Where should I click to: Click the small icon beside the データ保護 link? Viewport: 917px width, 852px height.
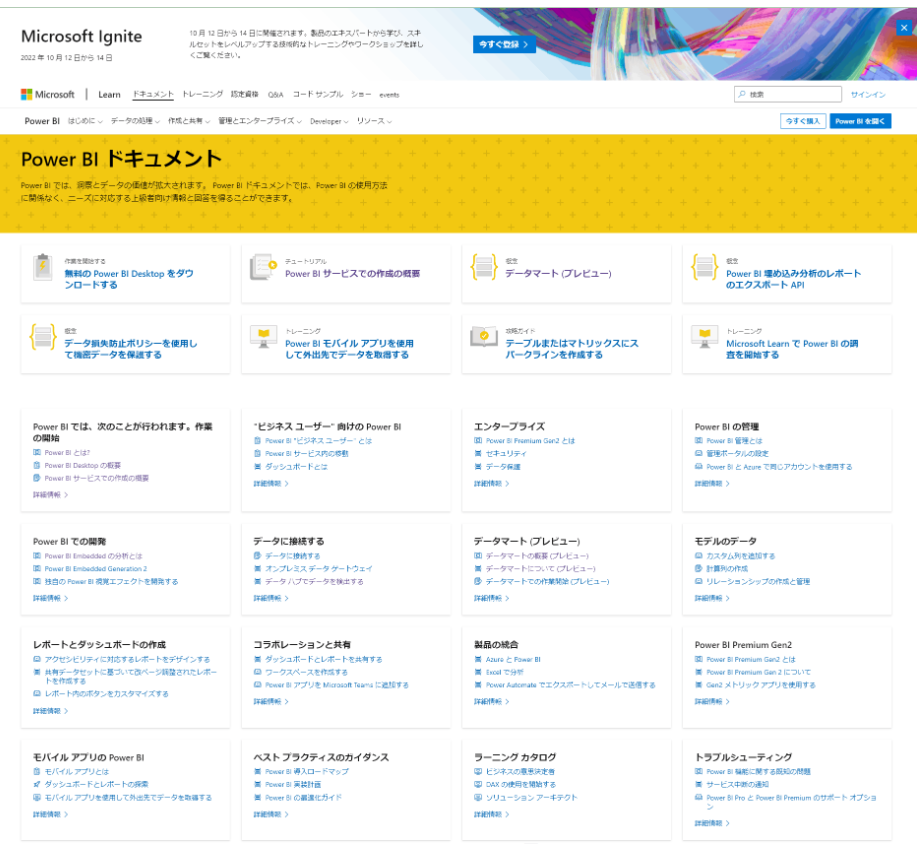pos(478,467)
